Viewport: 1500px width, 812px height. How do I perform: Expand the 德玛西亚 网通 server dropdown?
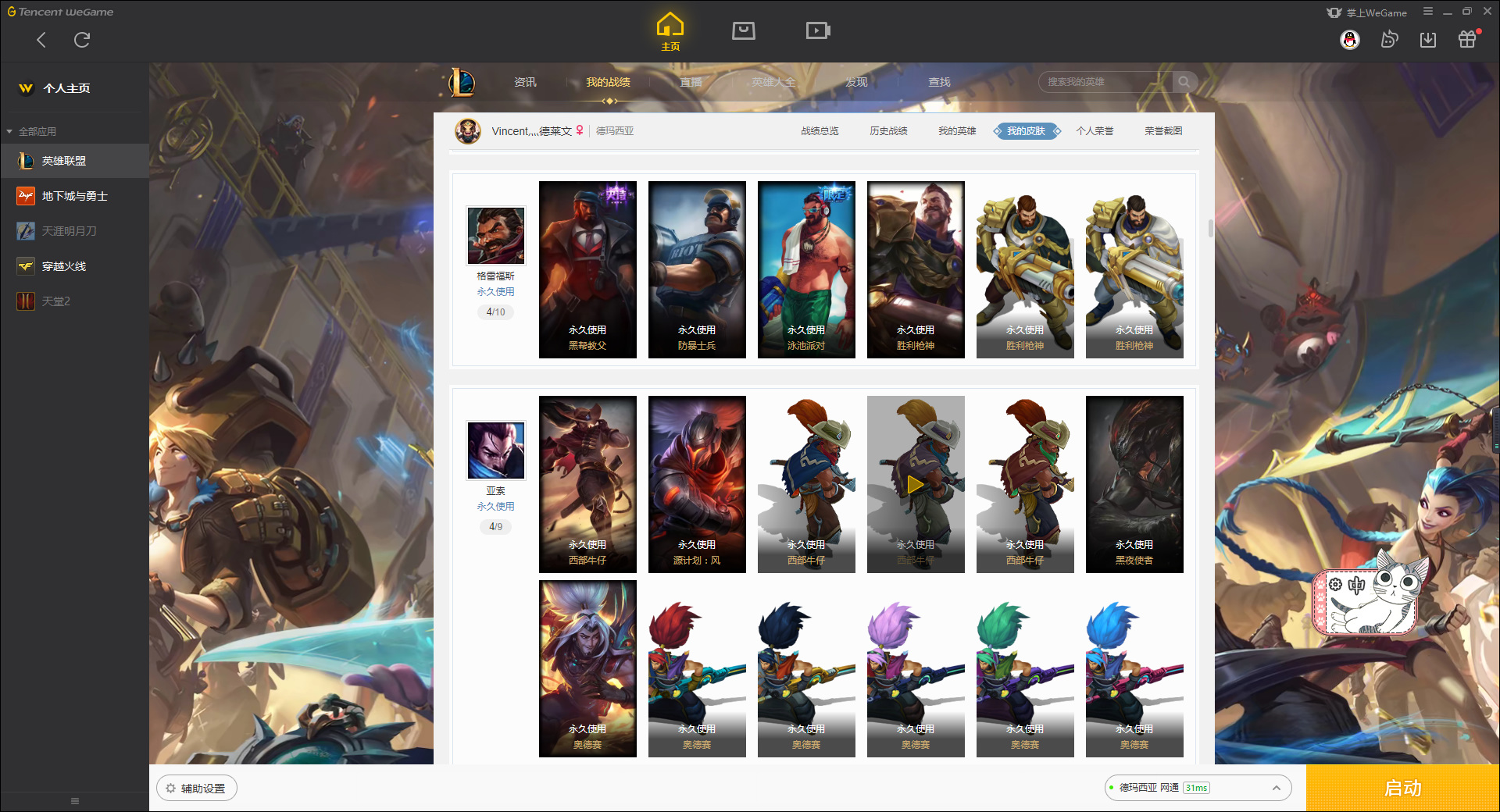point(1198,788)
